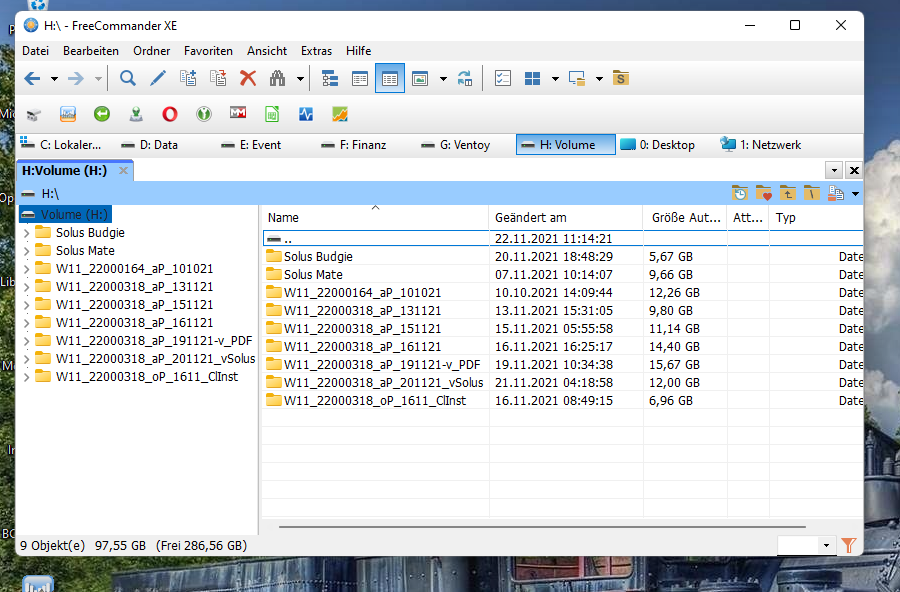Open back history dropdown arrow
Viewport: 900px width, 592px height.
(54, 79)
